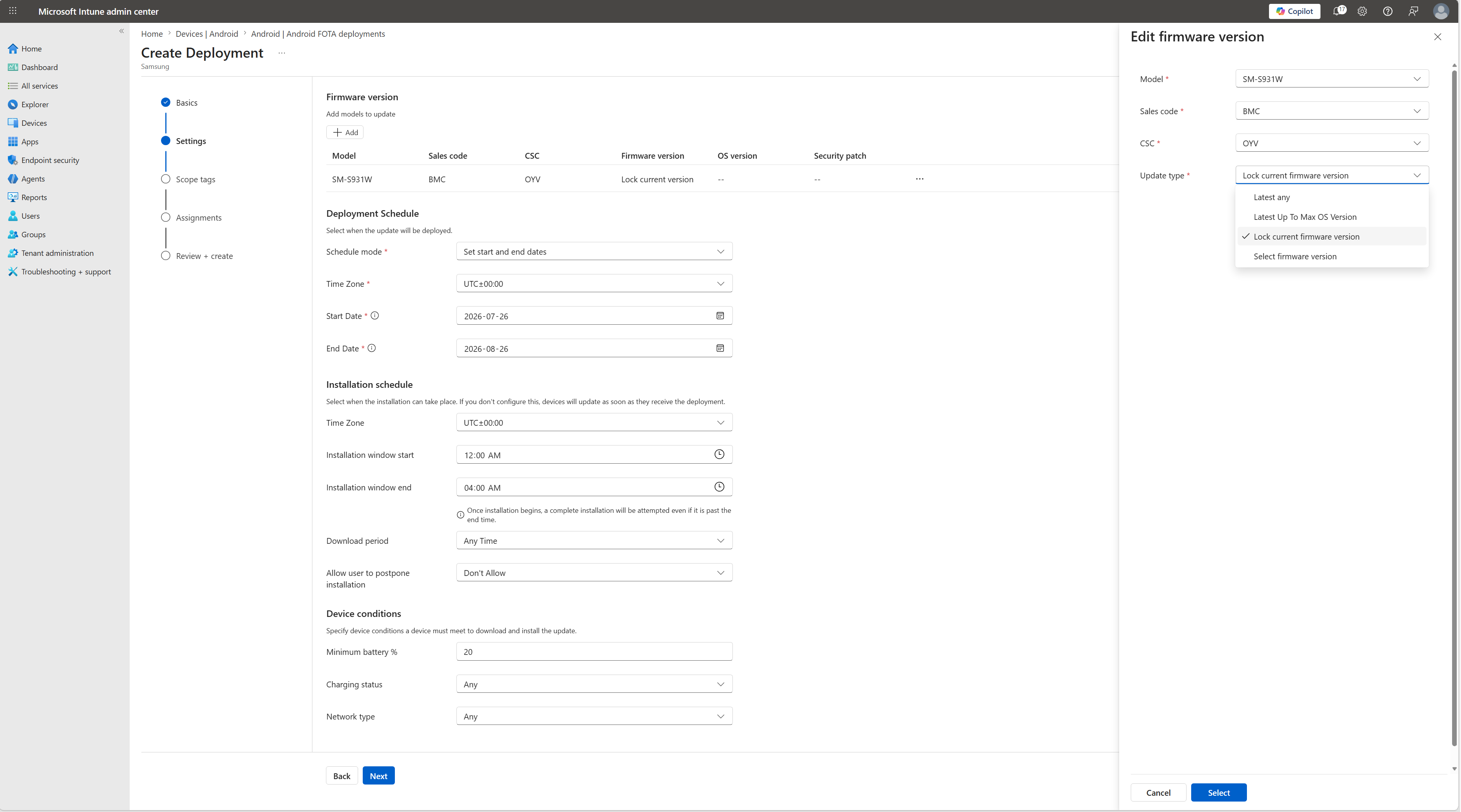
Task: Click the Endpoint security shield icon
Action: point(12,160)
